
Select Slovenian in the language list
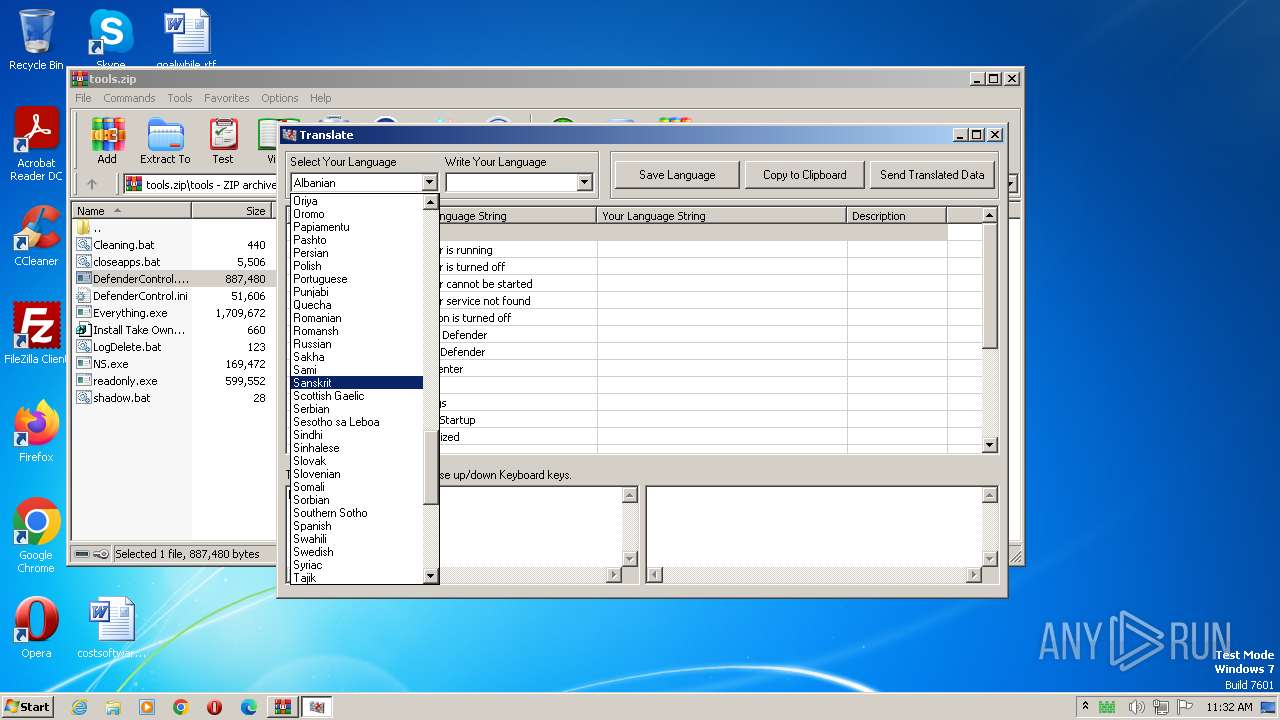(x=357, y=474)
